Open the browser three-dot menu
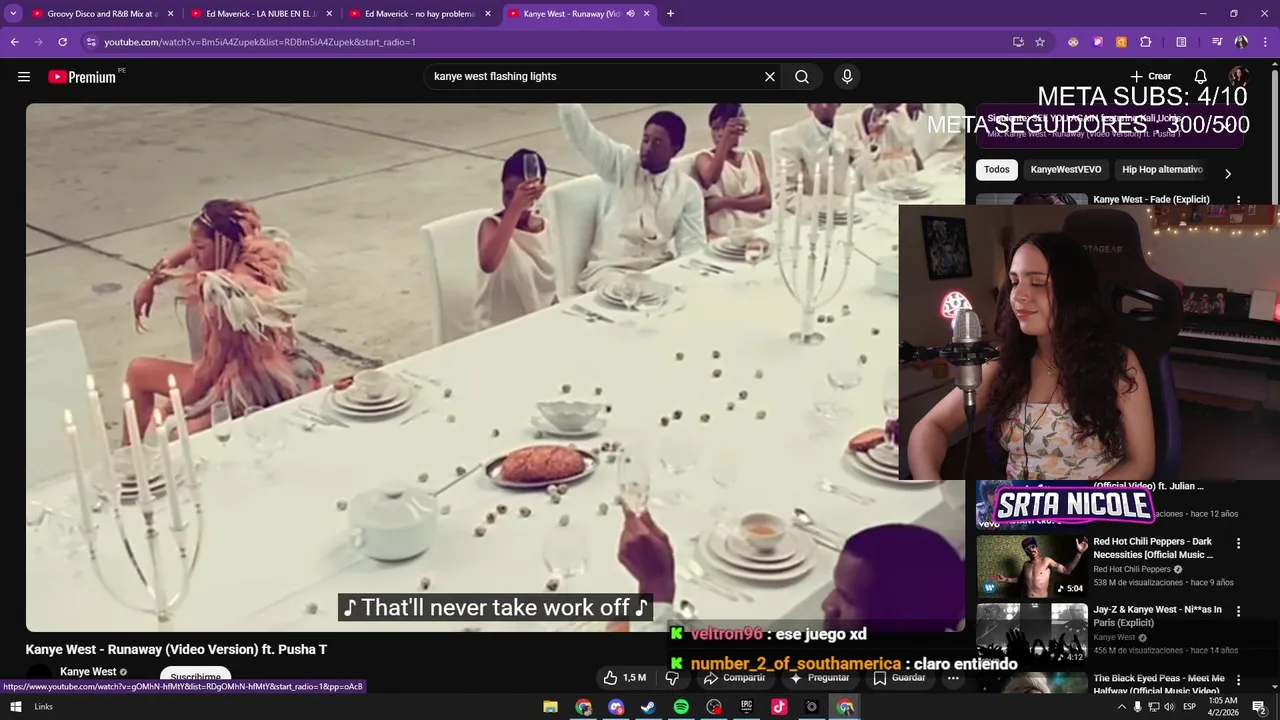1280x720 pixels. click(1265, 42)
